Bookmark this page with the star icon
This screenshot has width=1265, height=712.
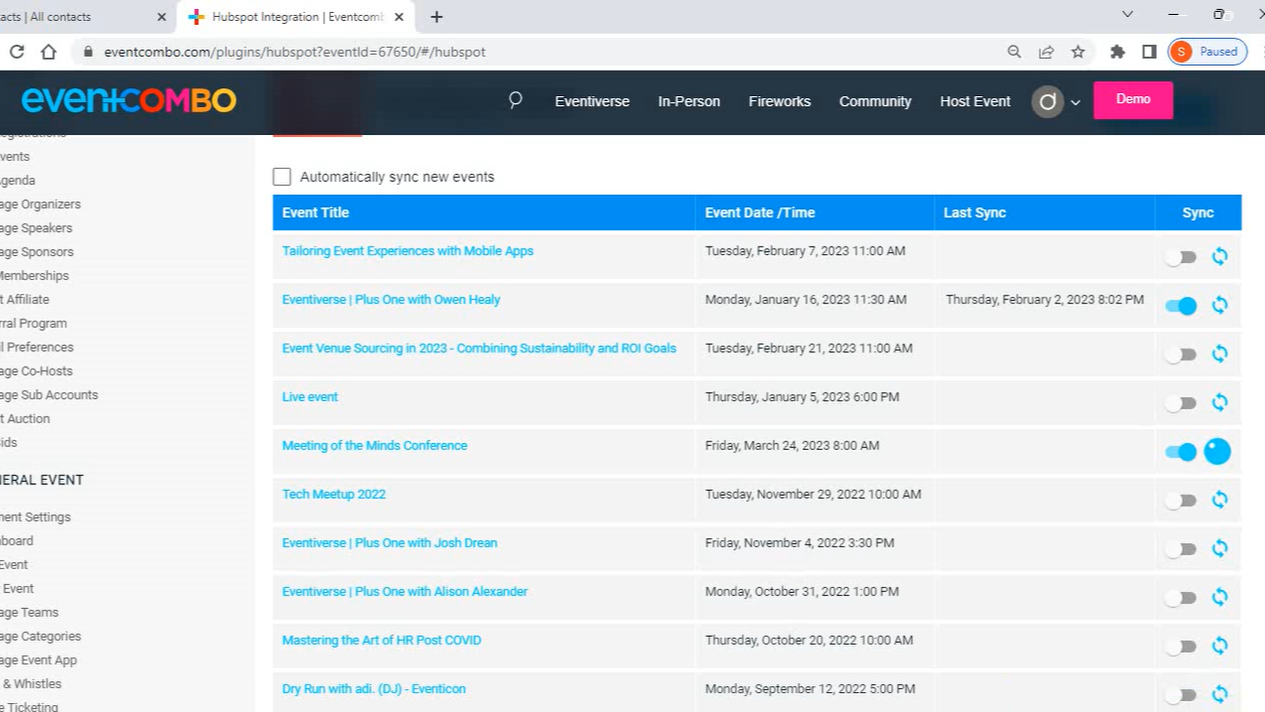(x=1077, y=52)
